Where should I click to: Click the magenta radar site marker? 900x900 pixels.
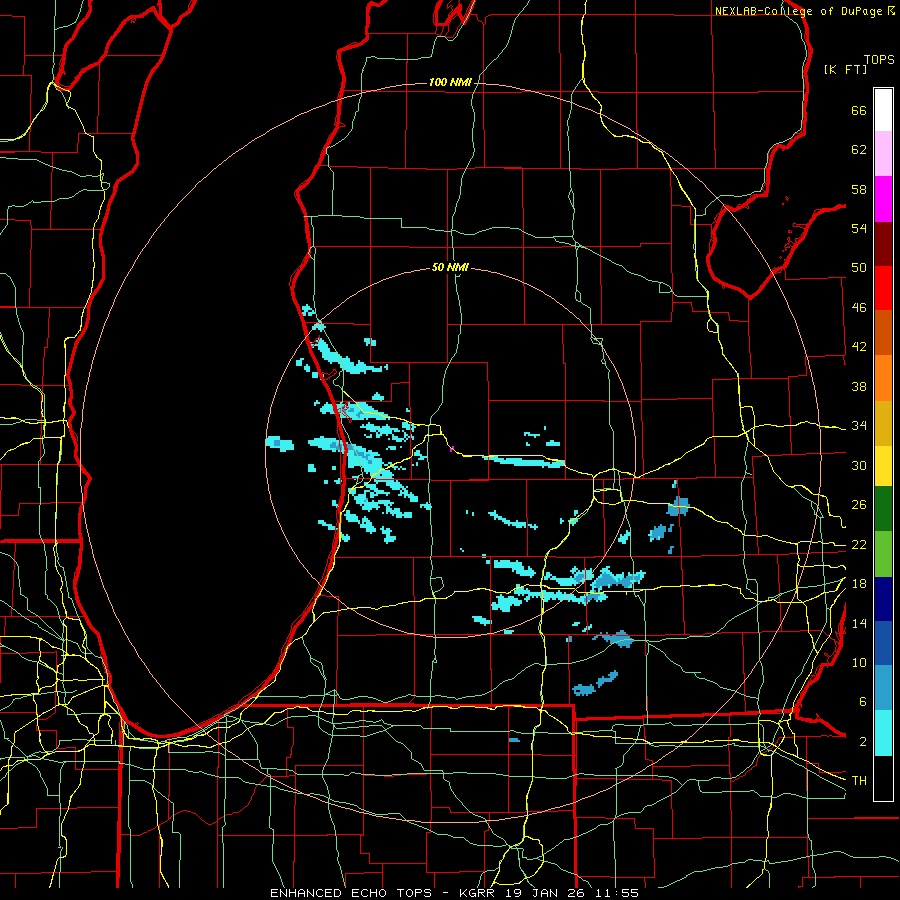pyautogui.click(x=452, y=449)
